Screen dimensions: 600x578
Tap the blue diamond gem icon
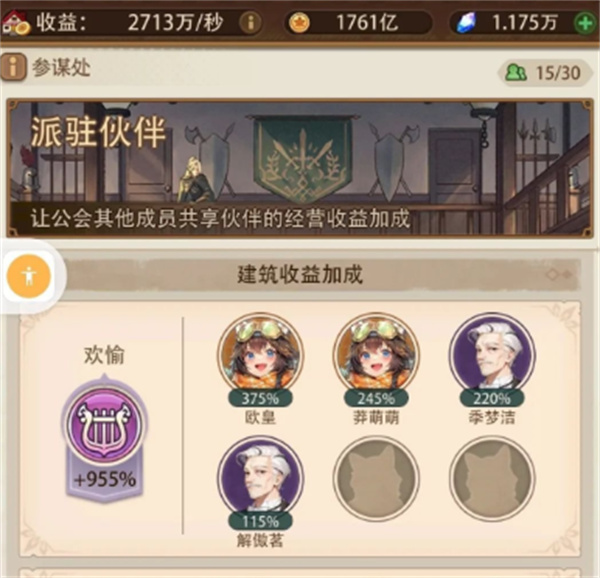pyautogui.click(x=466, y=23)
